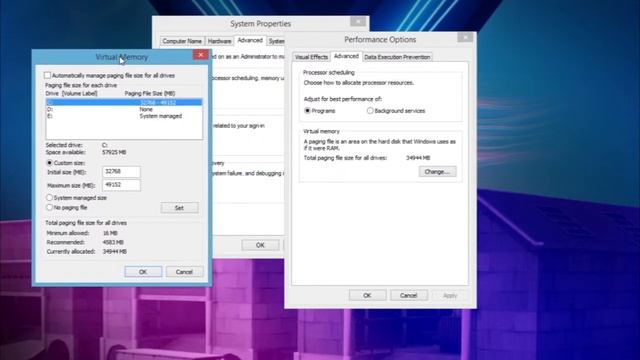
Task: Open Advanced tab in System Properties
Action: coord(250,40)
